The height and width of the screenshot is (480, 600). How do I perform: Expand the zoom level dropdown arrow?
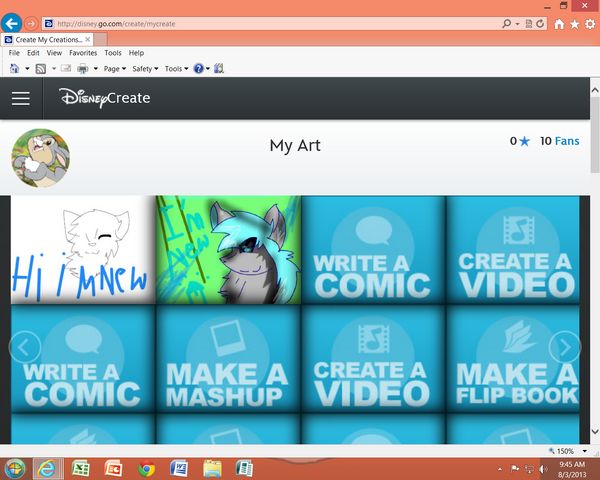584,451
